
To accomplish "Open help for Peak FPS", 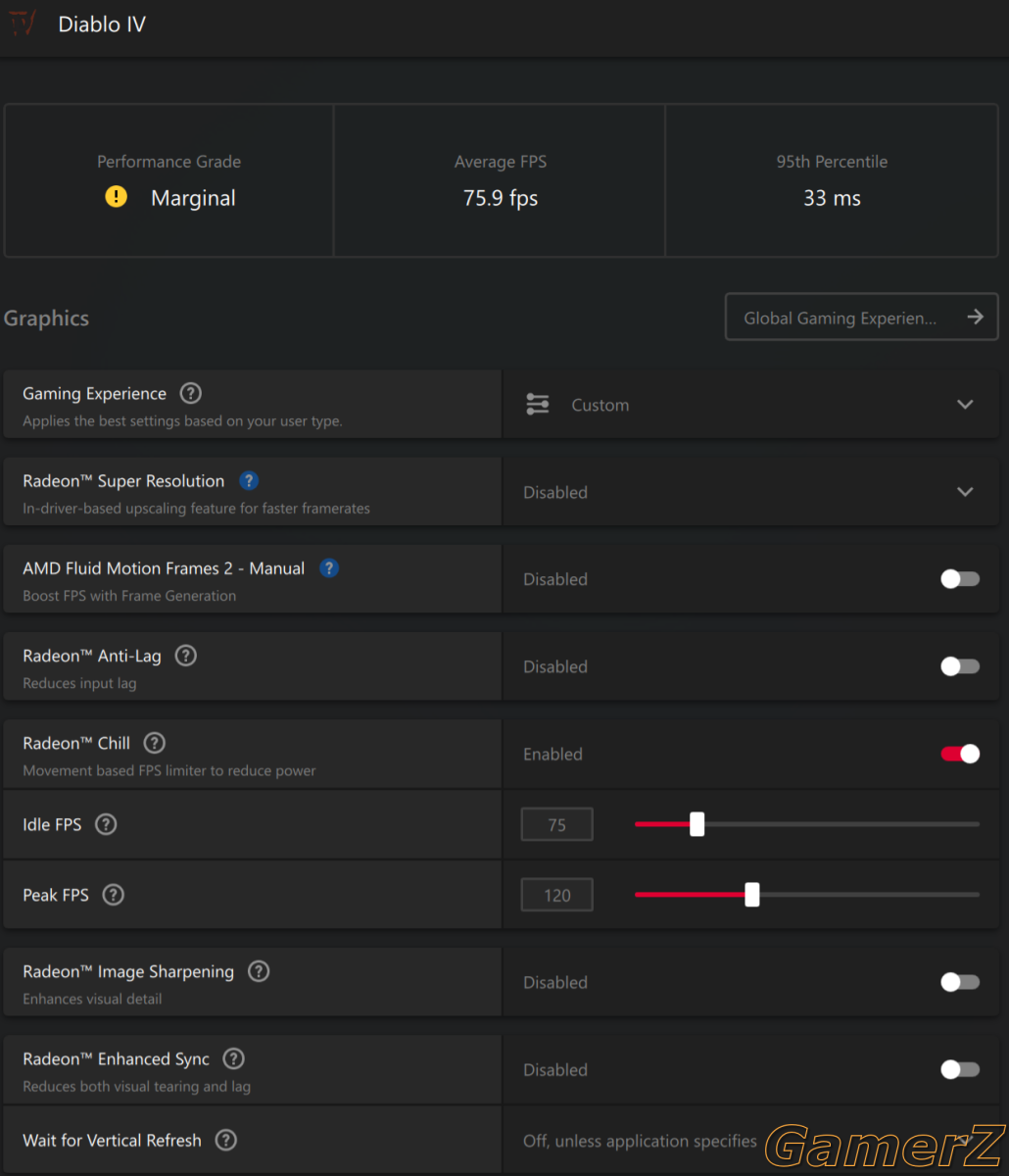I will [114, 895].
